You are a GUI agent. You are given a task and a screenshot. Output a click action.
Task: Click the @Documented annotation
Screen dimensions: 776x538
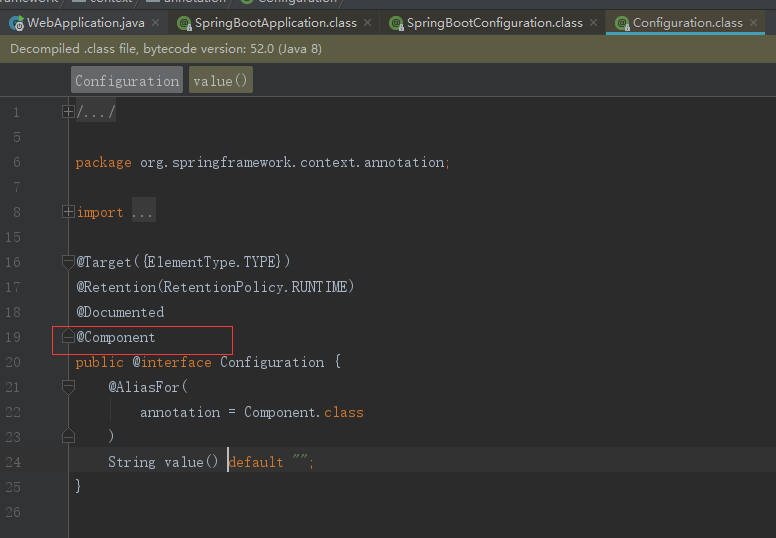tap(120, 312)
